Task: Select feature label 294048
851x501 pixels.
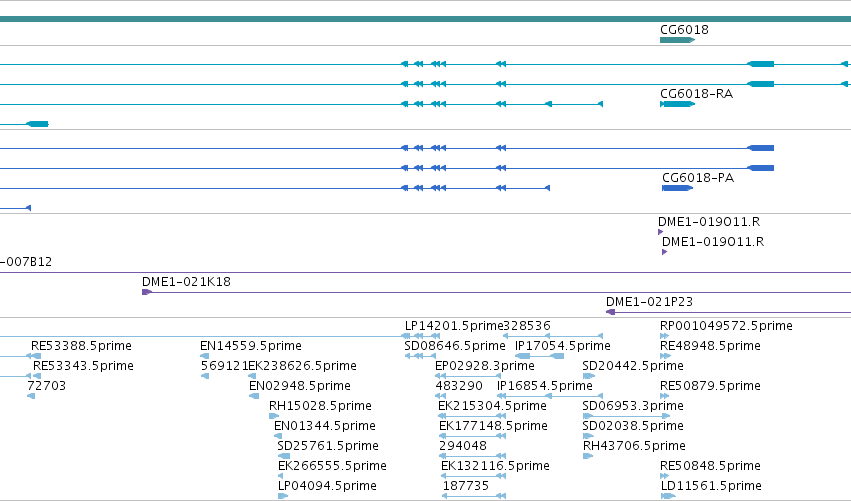Action: pyautogui.click(x=463, y=446)
